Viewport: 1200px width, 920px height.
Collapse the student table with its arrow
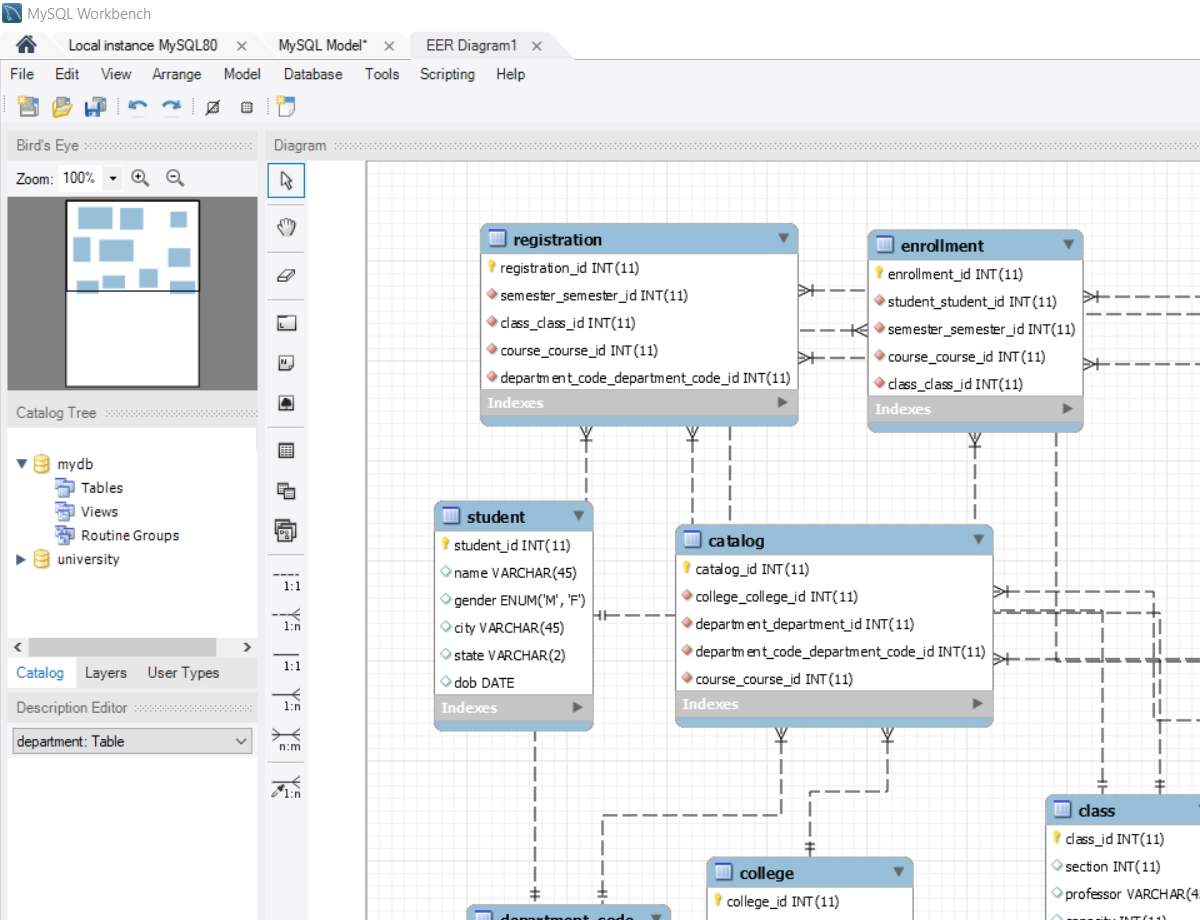(578, 515)
